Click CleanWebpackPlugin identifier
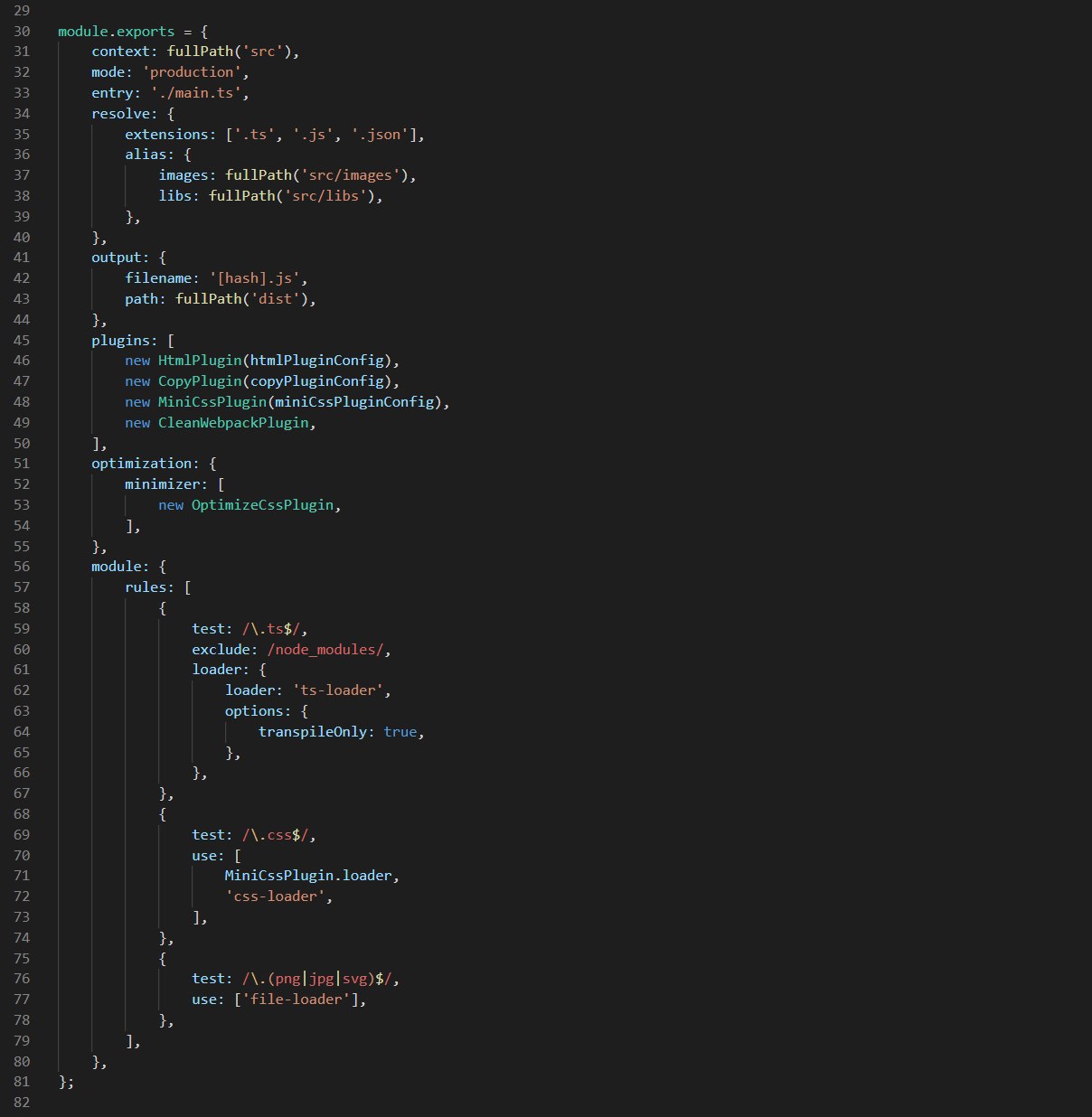 [x=233, y=423]
